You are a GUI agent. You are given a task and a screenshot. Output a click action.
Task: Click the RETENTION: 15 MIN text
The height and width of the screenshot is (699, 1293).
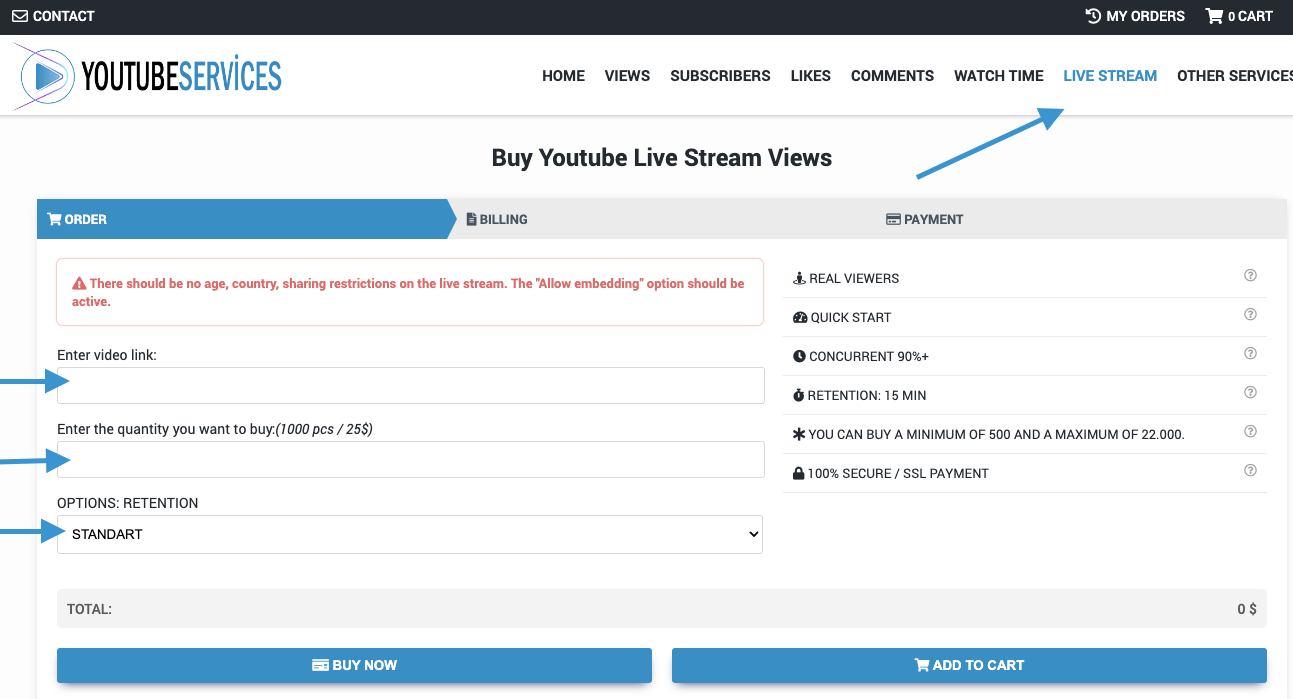pyautogui.click(x=867, y=395)
